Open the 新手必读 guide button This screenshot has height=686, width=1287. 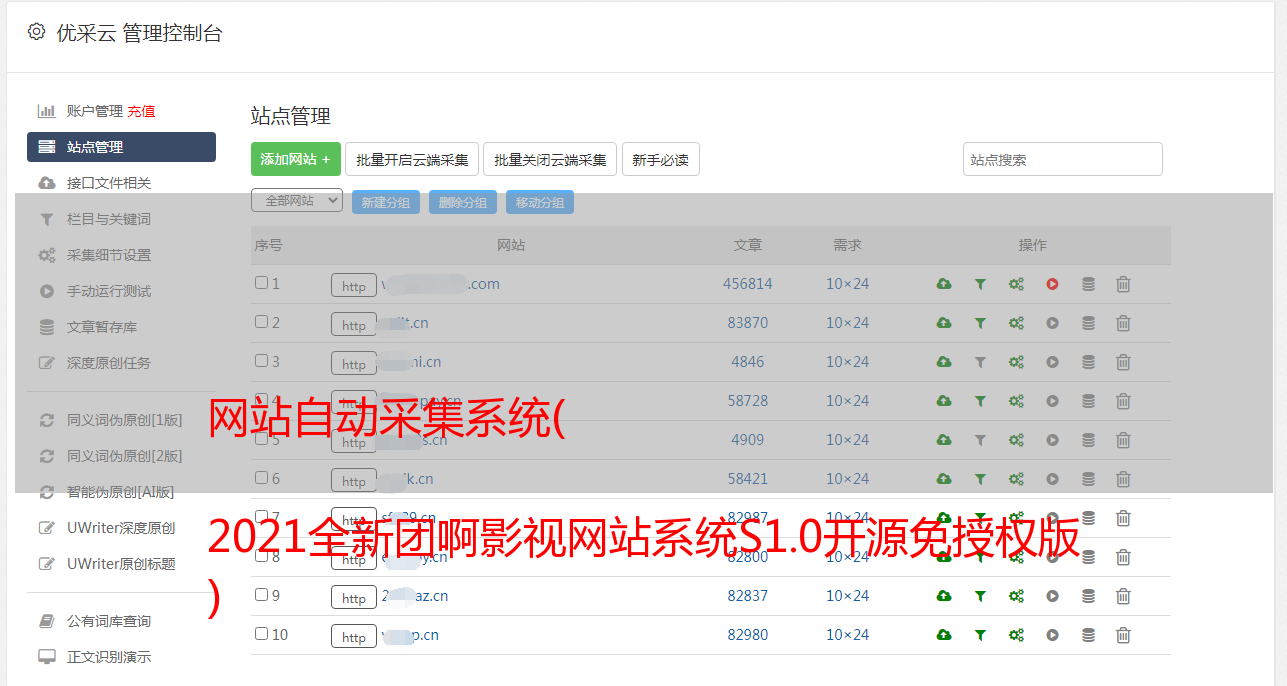pos(661,159)
